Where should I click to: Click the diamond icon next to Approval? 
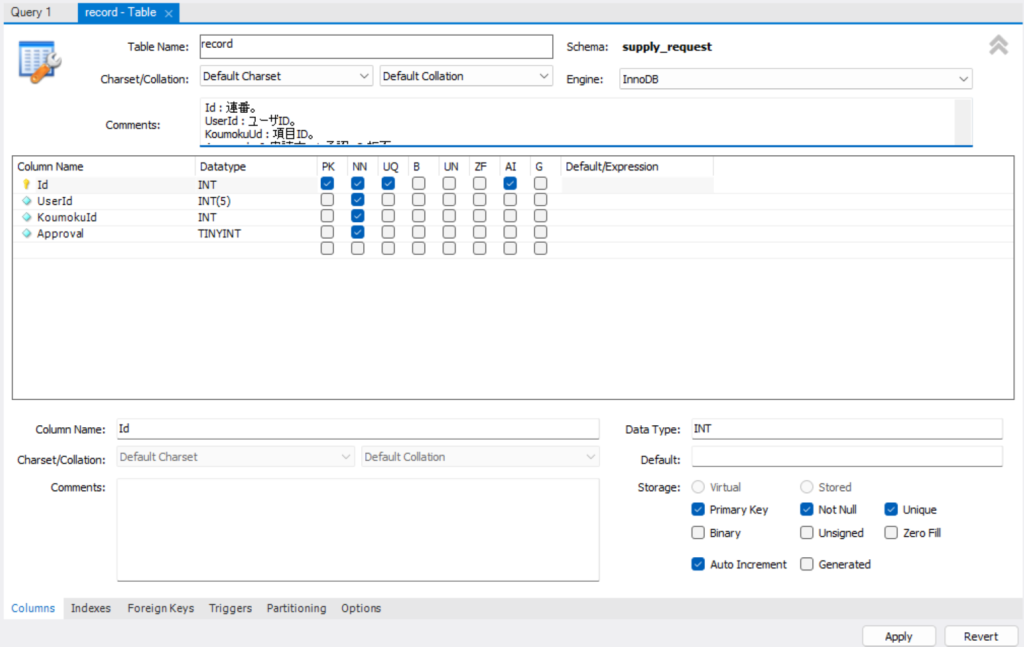27,233
